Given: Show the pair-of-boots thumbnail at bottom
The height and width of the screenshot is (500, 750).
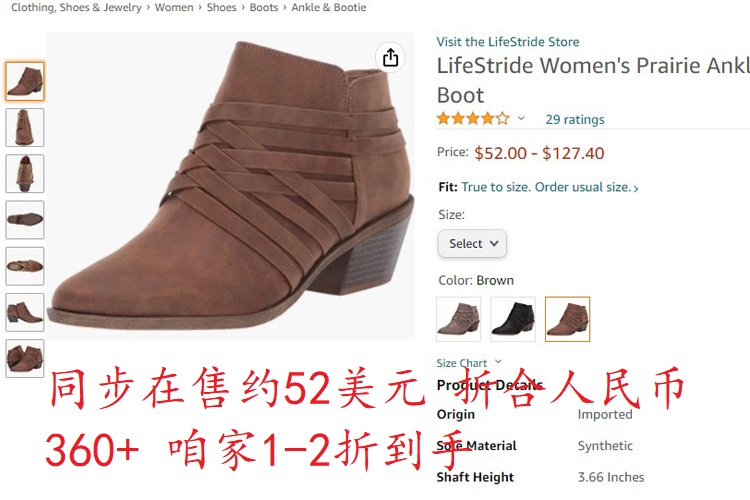Looking at the screenshot, I should 25,358.
